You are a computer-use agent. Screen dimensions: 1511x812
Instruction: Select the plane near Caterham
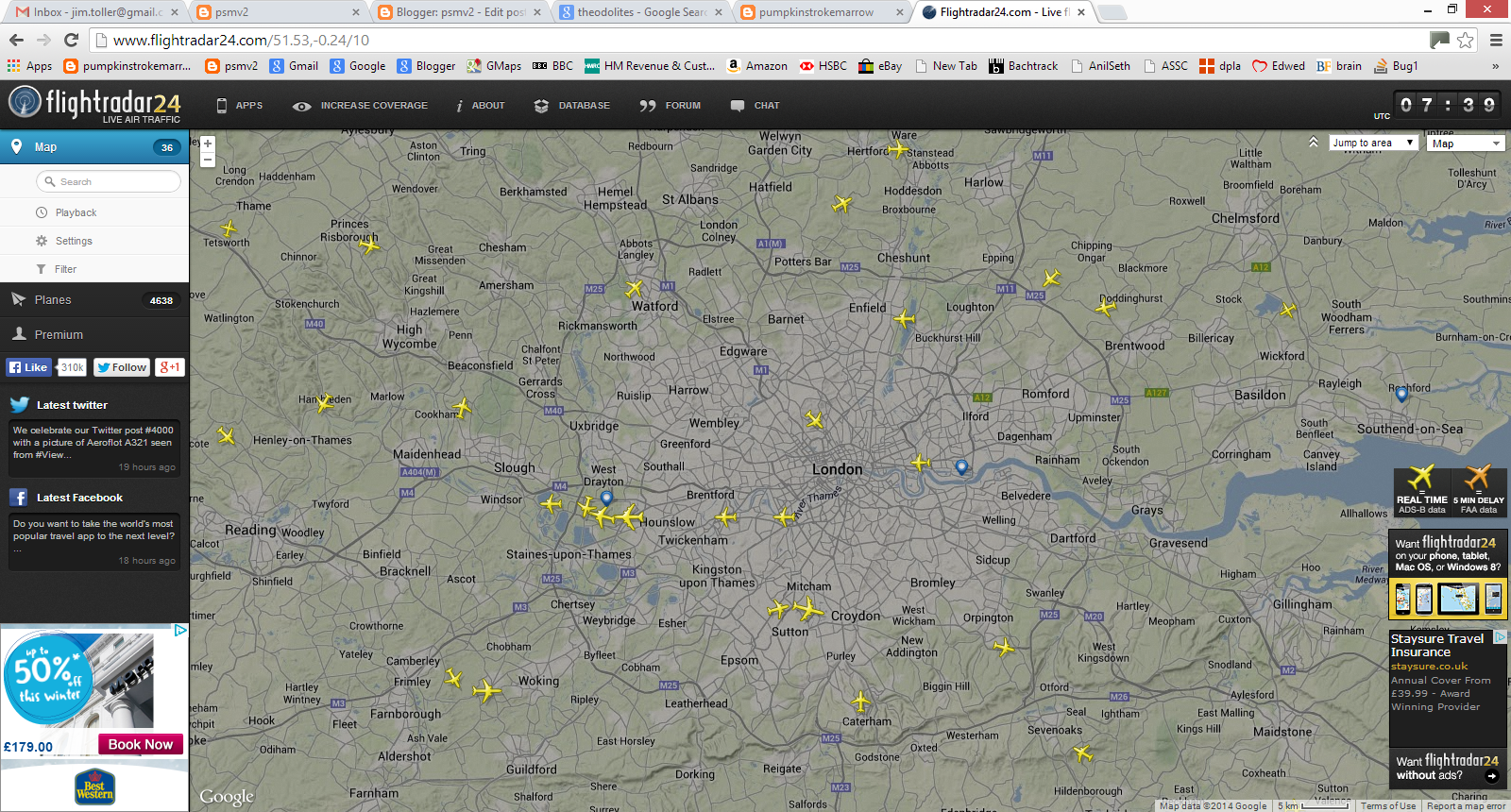(x=861, y=702)
